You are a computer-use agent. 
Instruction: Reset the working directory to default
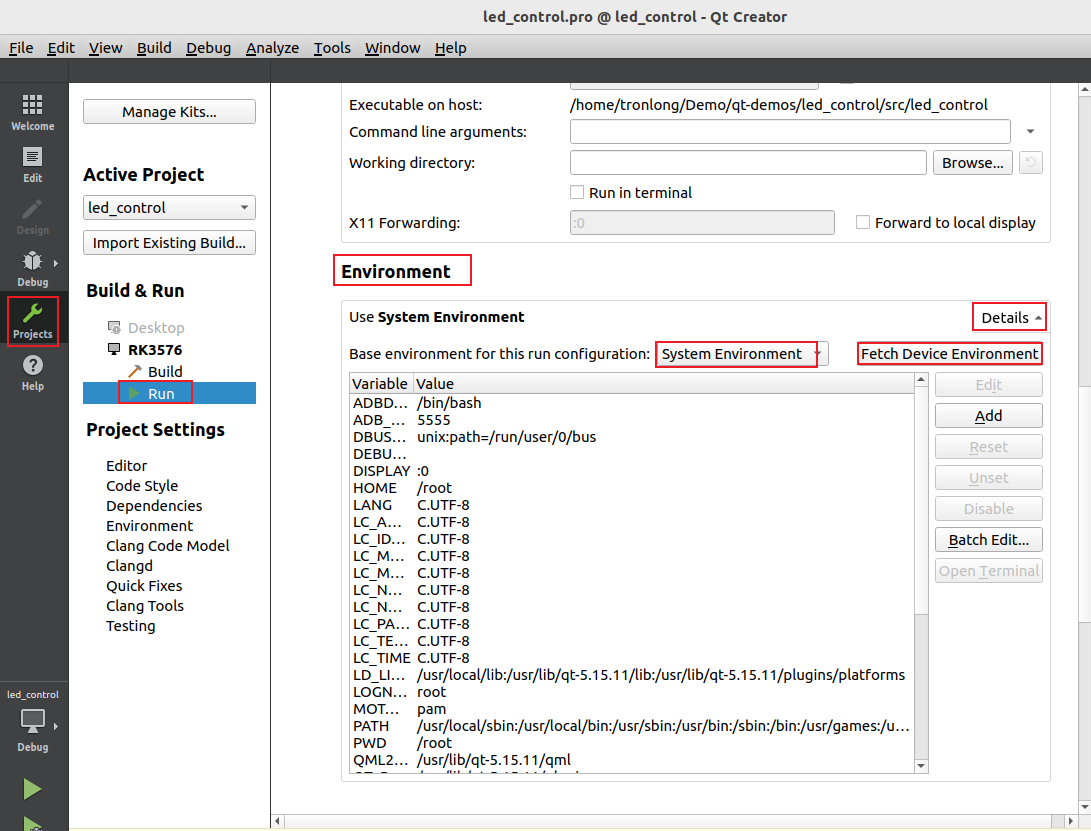pos(1030,163)
